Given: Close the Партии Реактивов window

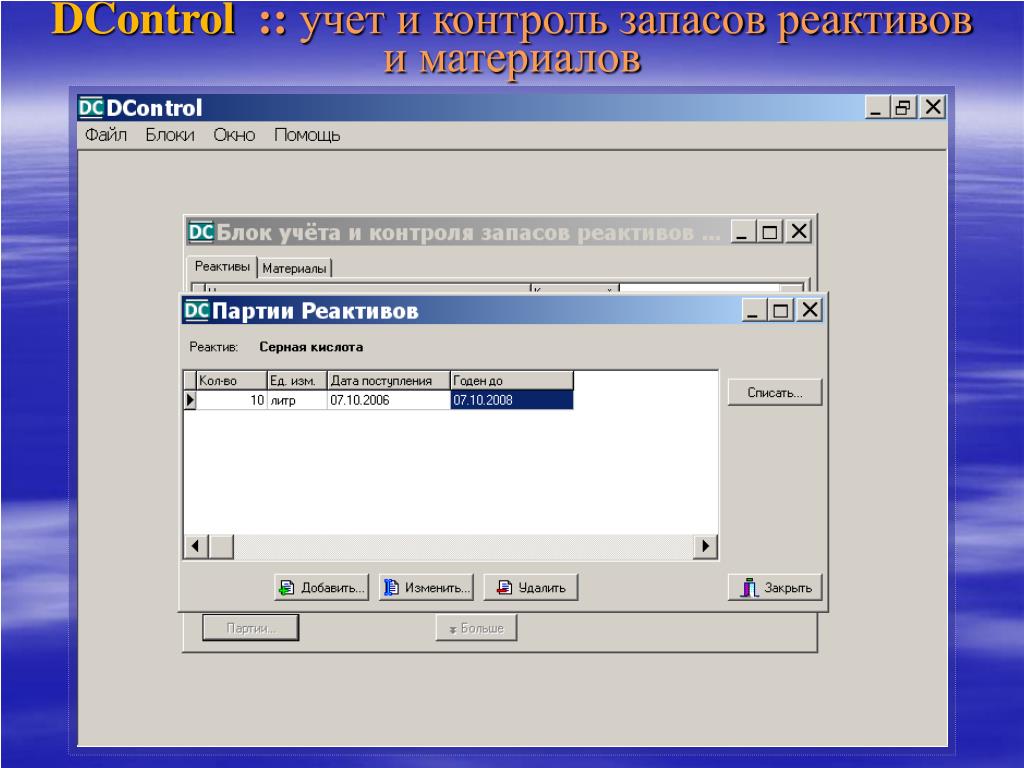Looking at the screenshot, I should pyautogui.click(x=810, y=310).
